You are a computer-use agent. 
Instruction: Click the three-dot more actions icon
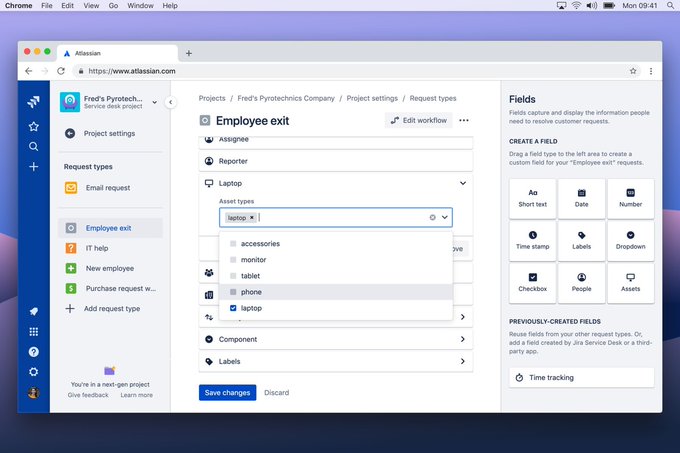464,121
